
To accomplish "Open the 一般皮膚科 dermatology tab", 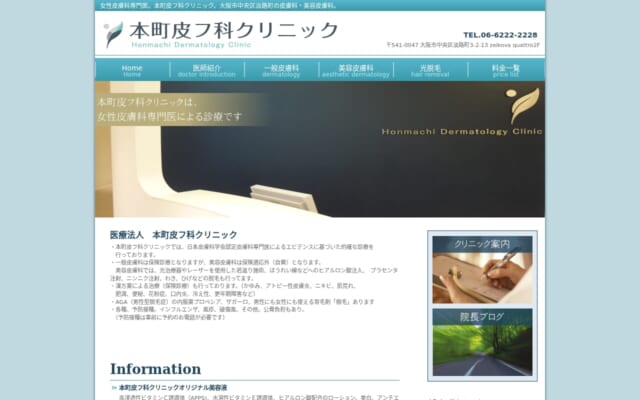I will coord(281,70).
